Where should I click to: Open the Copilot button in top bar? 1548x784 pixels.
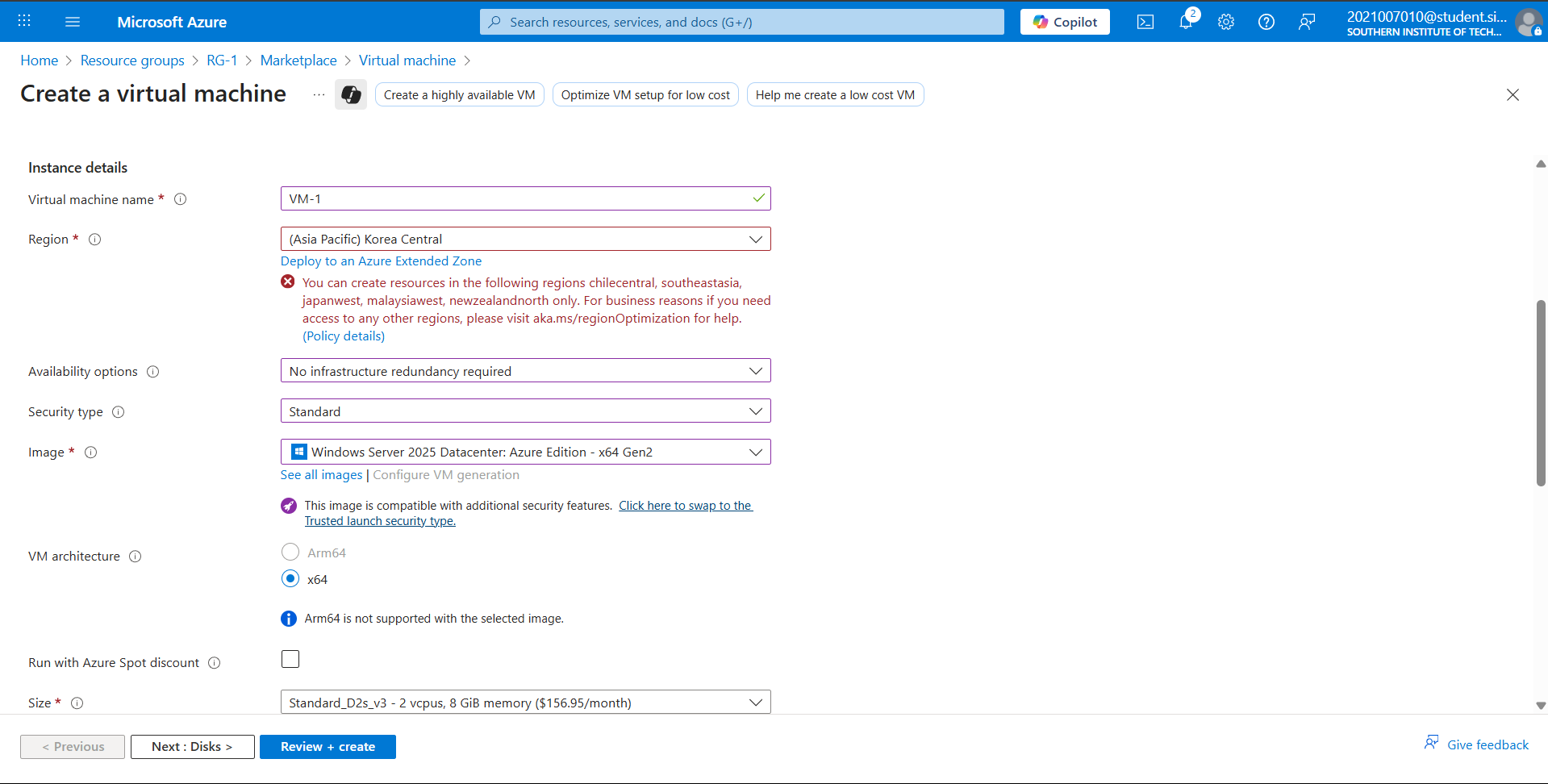[1065, 22]
